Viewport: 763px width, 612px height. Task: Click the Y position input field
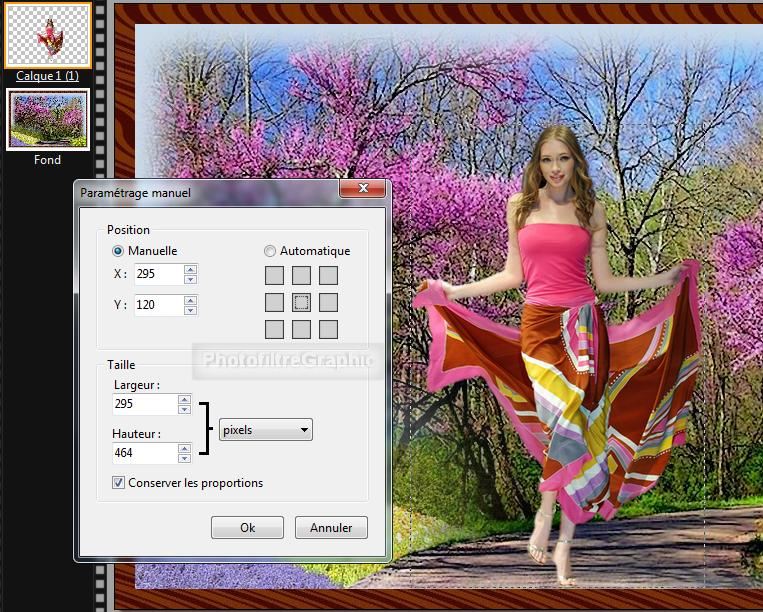click(159, 305)
